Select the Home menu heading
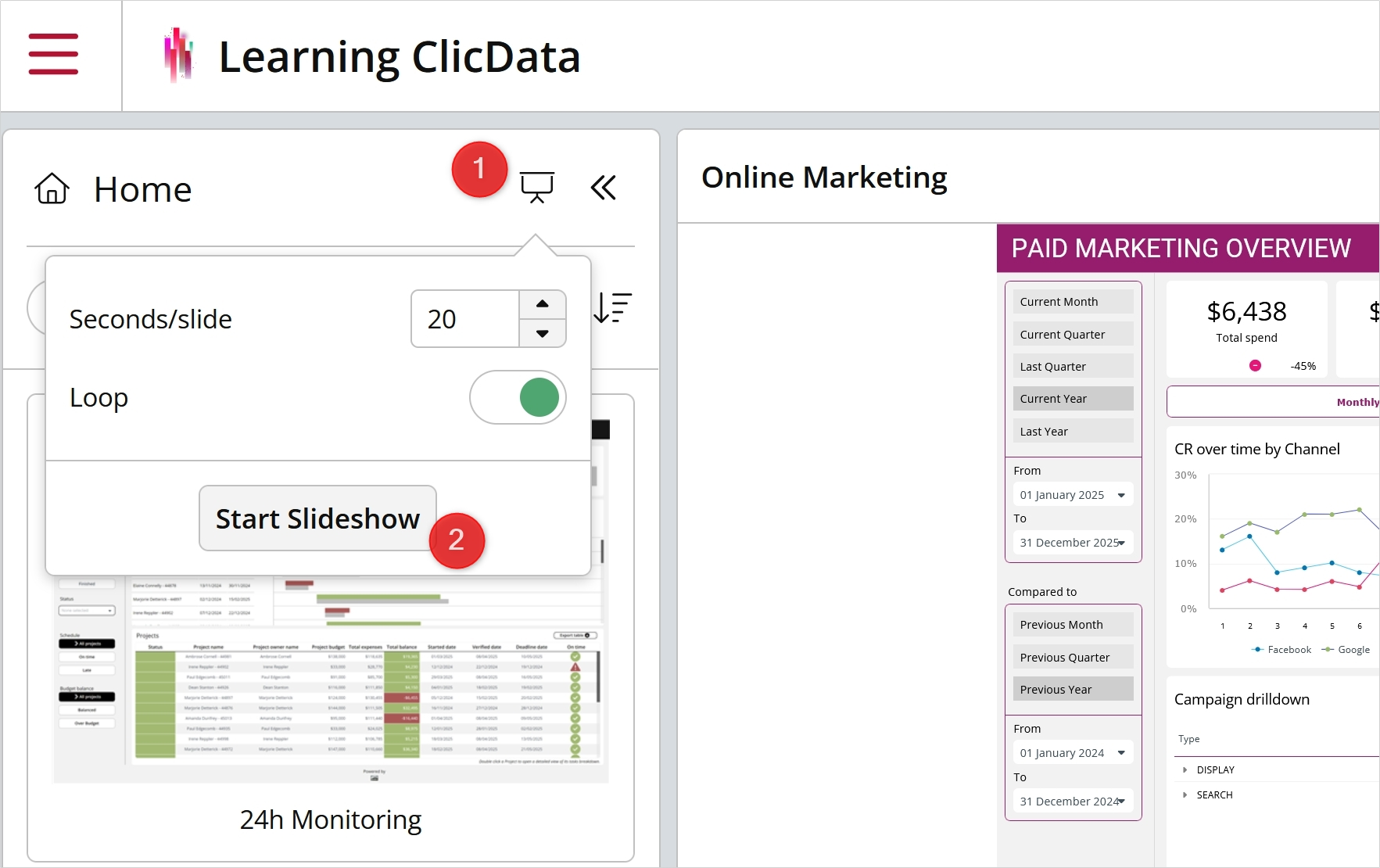Image resolution: width=1380 pixels, height=868 pixels. (142, 188)
